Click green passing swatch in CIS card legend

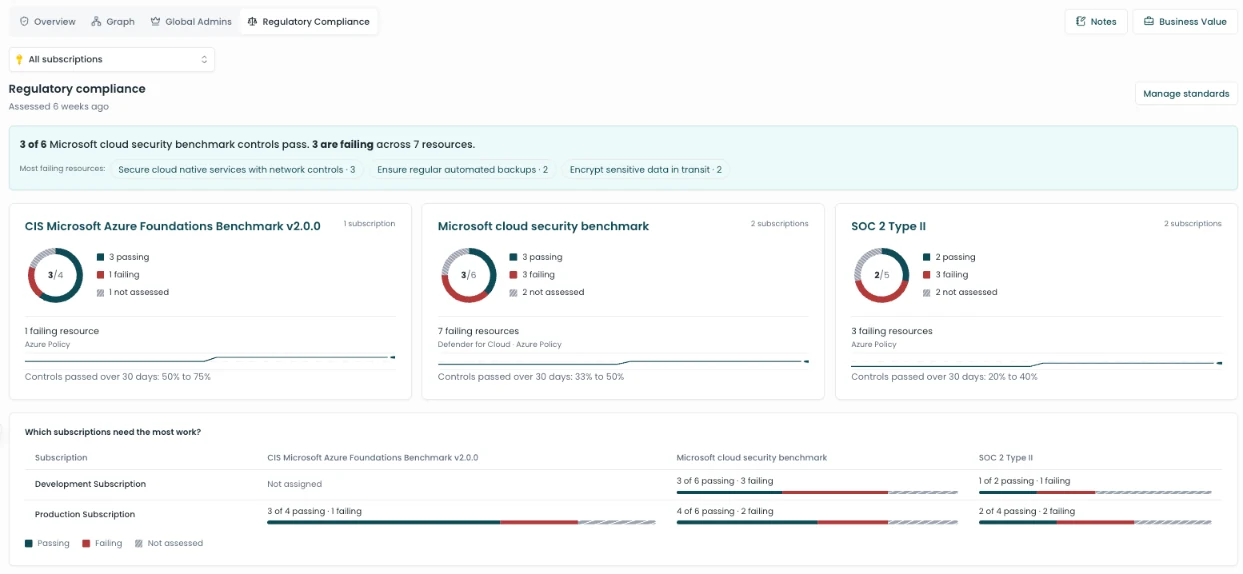click(100, 257)
